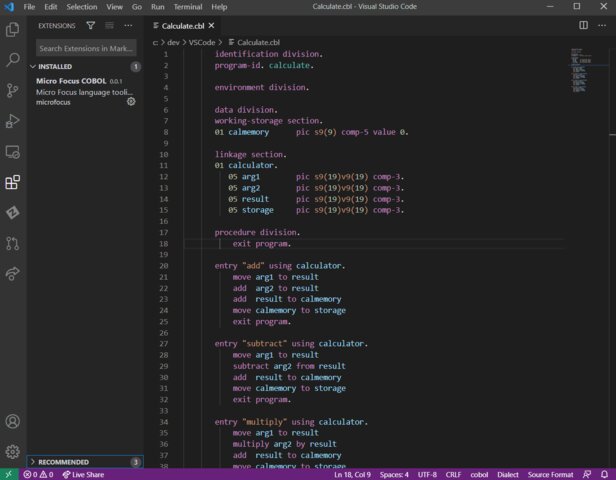
Task: Click the VSCode breadcrumb segment
Action: click(202, 42)
